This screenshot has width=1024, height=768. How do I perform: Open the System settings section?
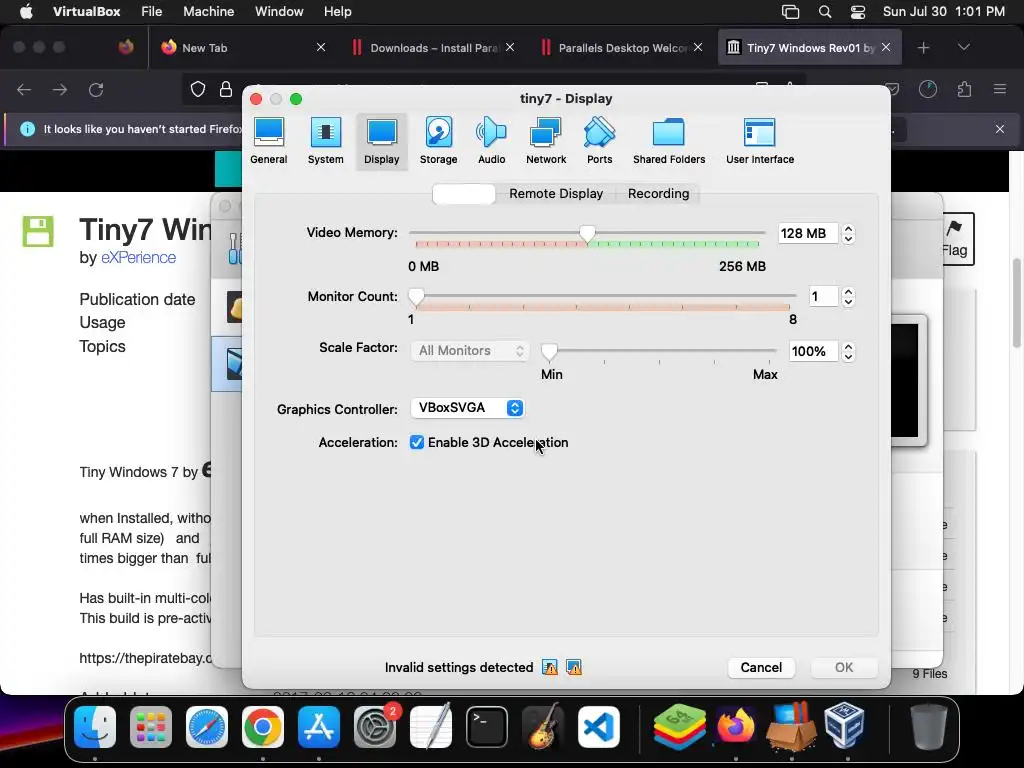tap(325, 142)
